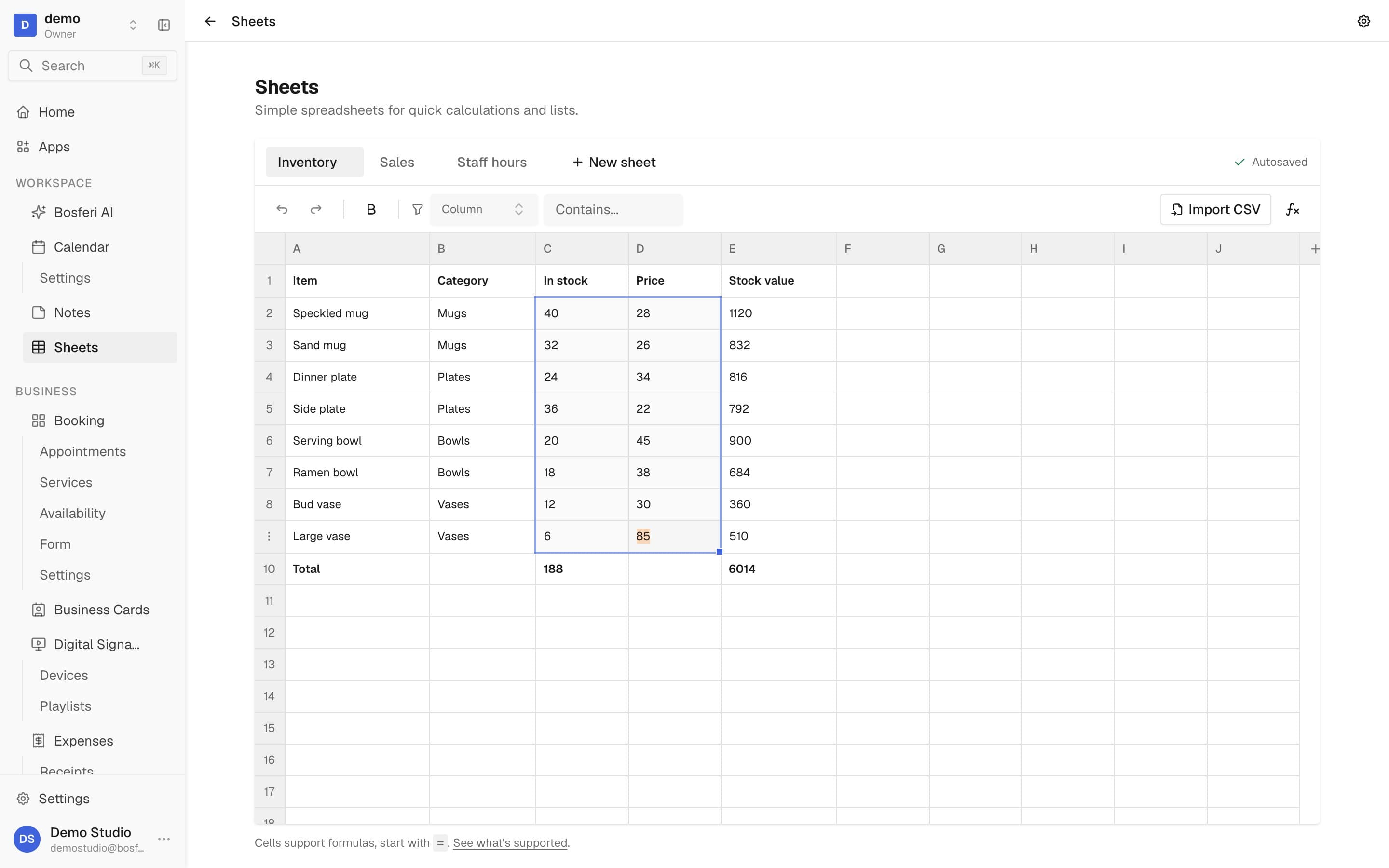Open Booking in the sidebar
The image size is (1389, 868).
(x=100, y=421)
